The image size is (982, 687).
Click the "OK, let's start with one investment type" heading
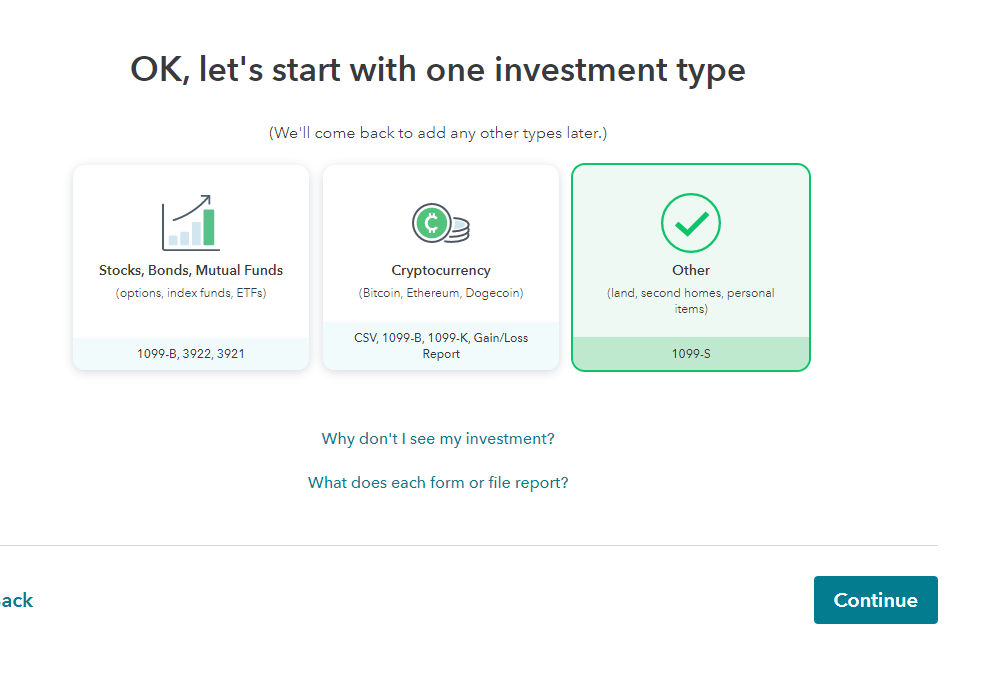[x=438, y=70]
